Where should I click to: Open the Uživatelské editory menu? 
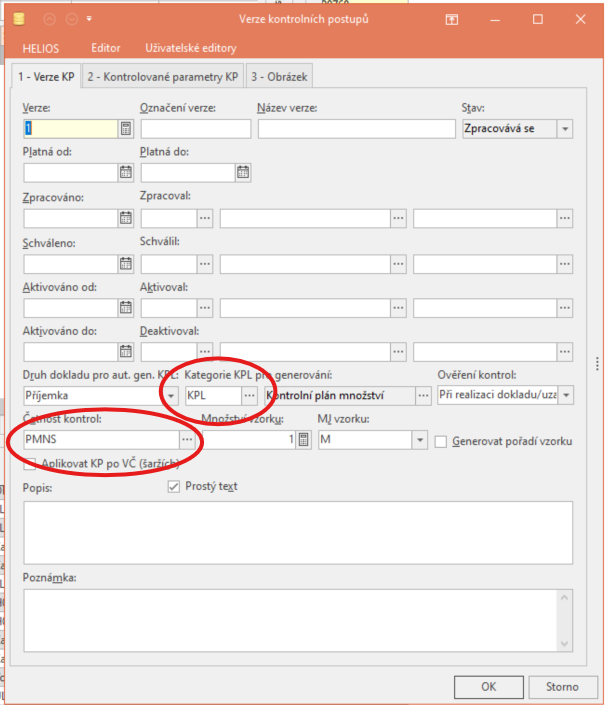(x=176, y=47)
